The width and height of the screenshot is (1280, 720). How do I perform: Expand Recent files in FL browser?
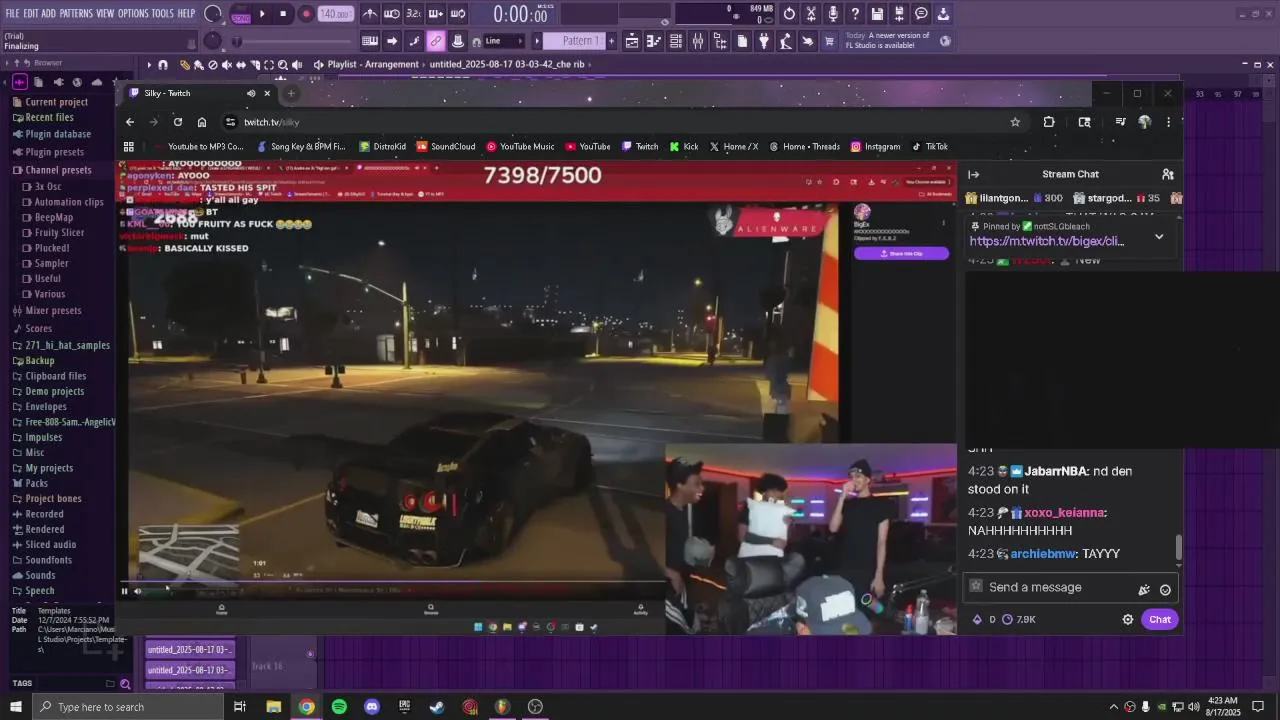coord(49,118)
